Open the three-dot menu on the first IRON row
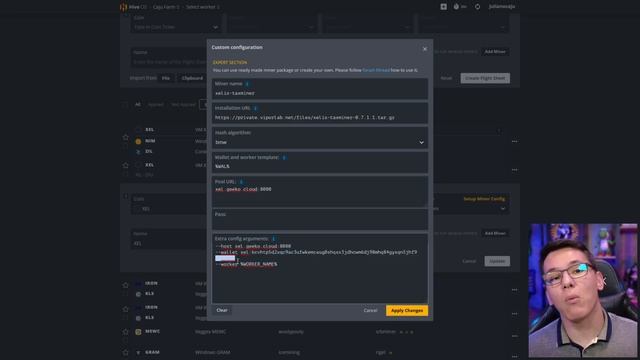This screenshot has width=640, height=360. 514,290
